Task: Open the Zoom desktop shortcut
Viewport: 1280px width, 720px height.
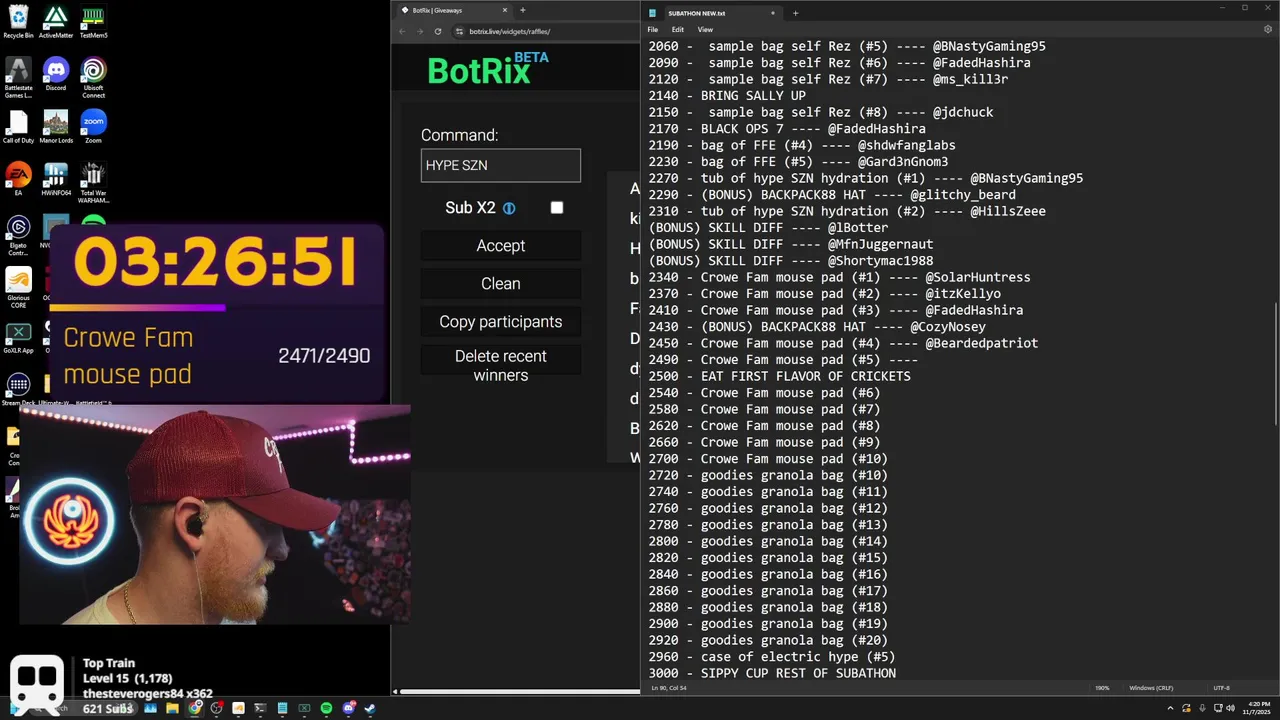Action: [93, 127]
